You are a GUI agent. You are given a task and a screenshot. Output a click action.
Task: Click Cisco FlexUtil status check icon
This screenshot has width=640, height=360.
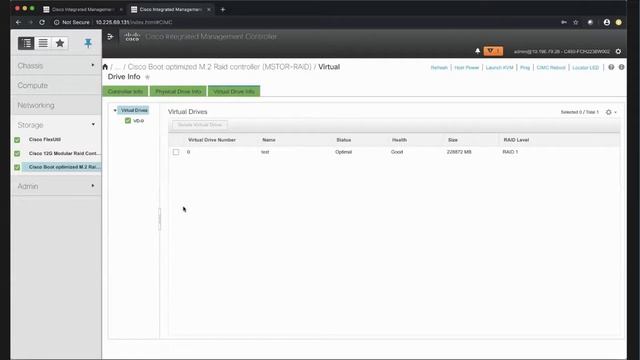point(17,140)
